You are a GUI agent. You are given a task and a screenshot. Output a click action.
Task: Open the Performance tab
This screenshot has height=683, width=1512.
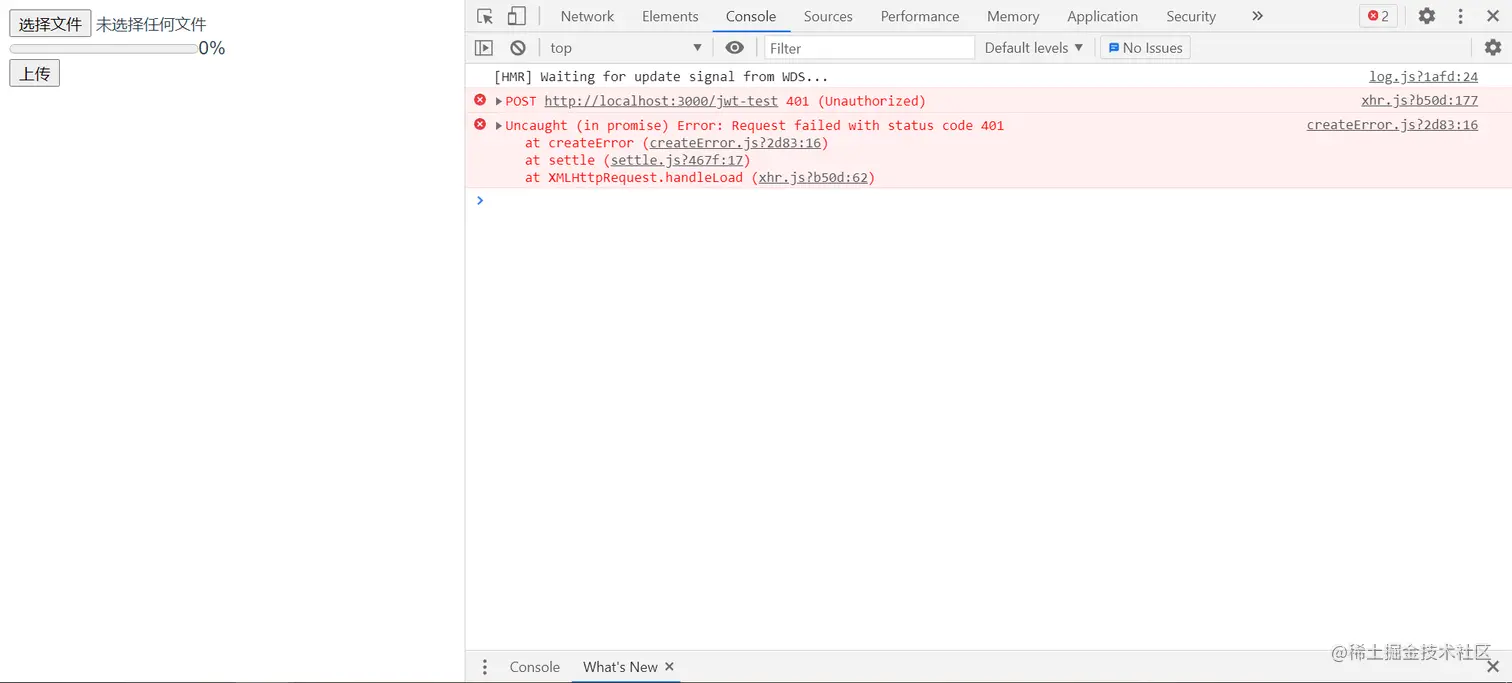coord(920,16)
